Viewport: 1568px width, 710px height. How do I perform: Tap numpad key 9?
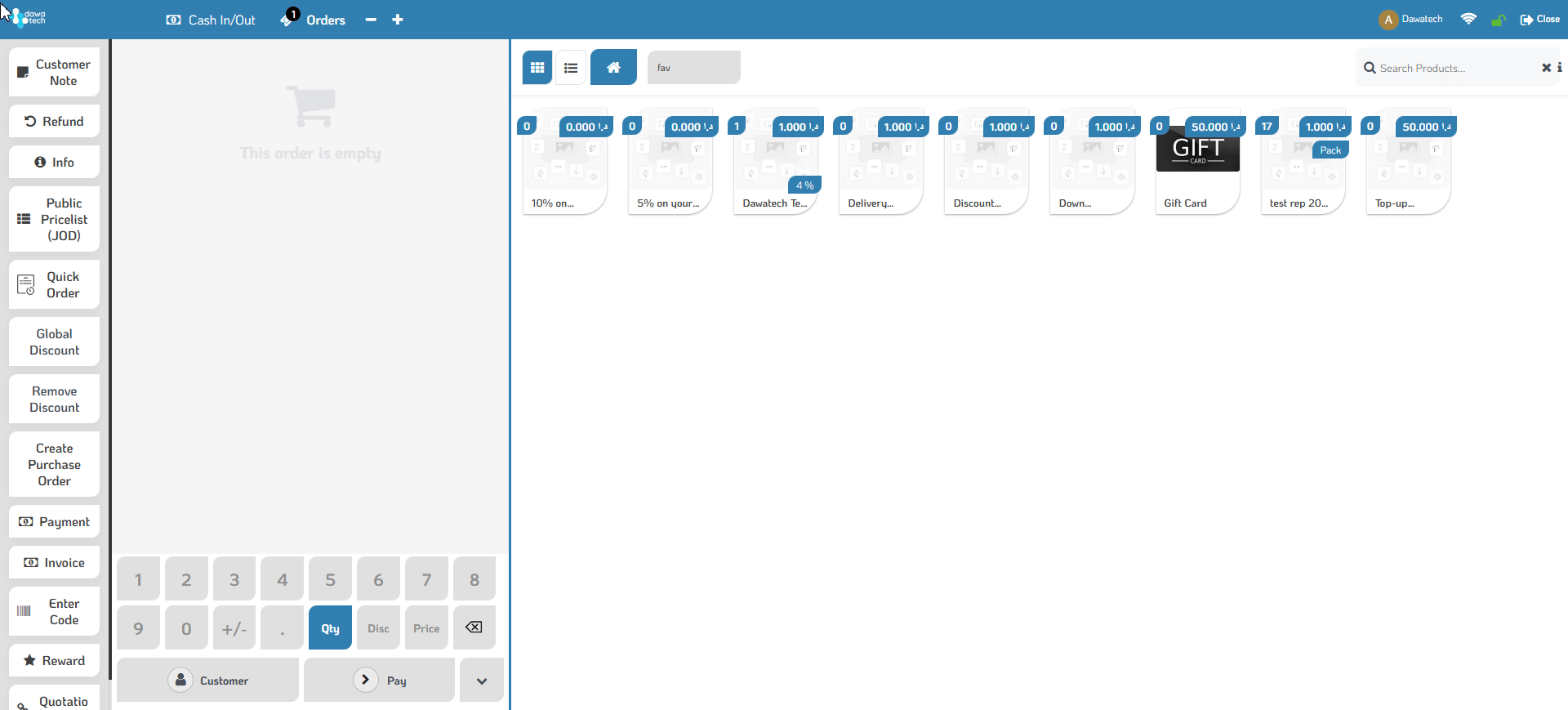(x=138, y=627)
